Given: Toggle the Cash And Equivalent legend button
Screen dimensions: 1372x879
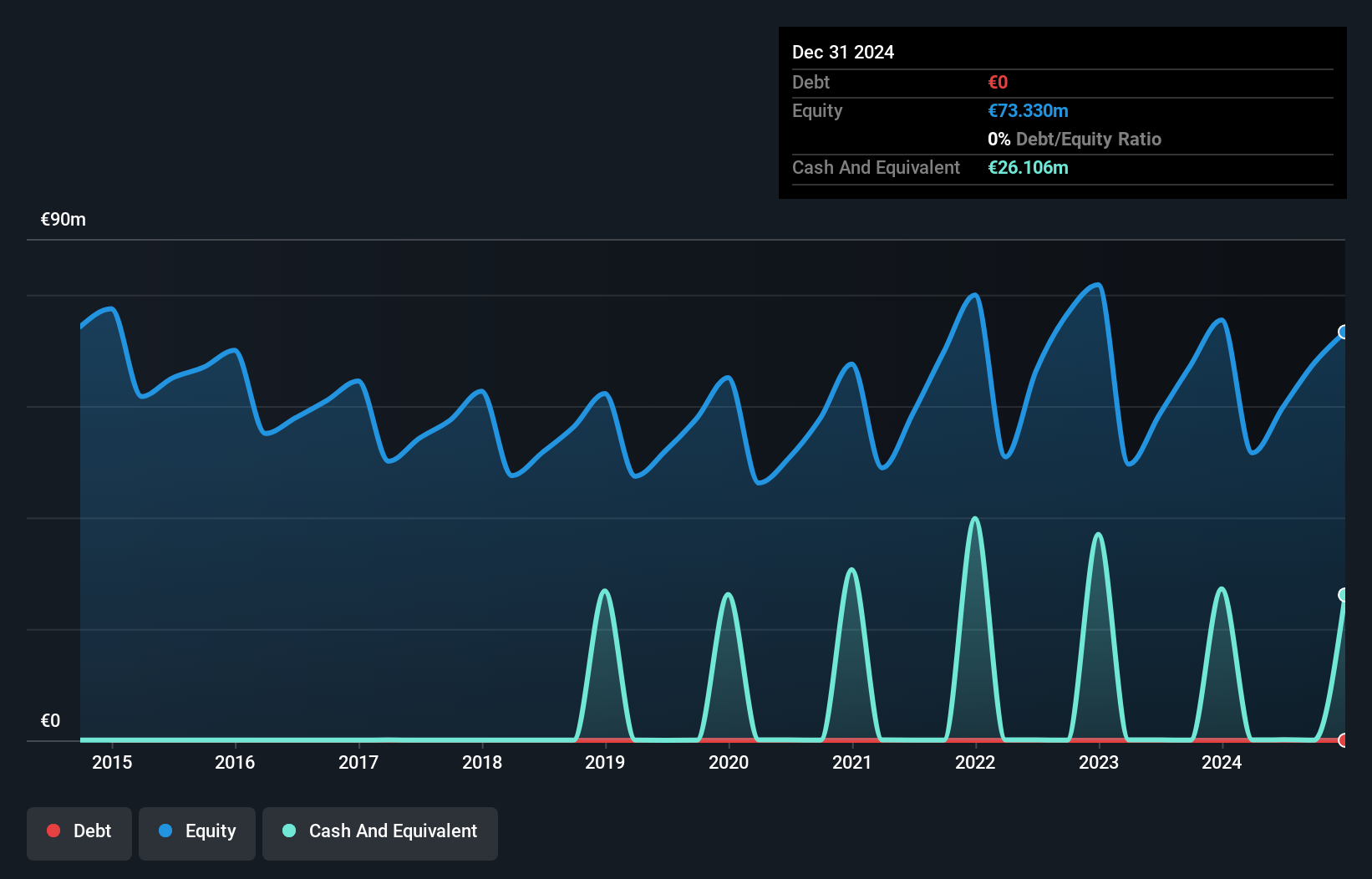Looking at the screenshot, I should click(x=380, y=833).
